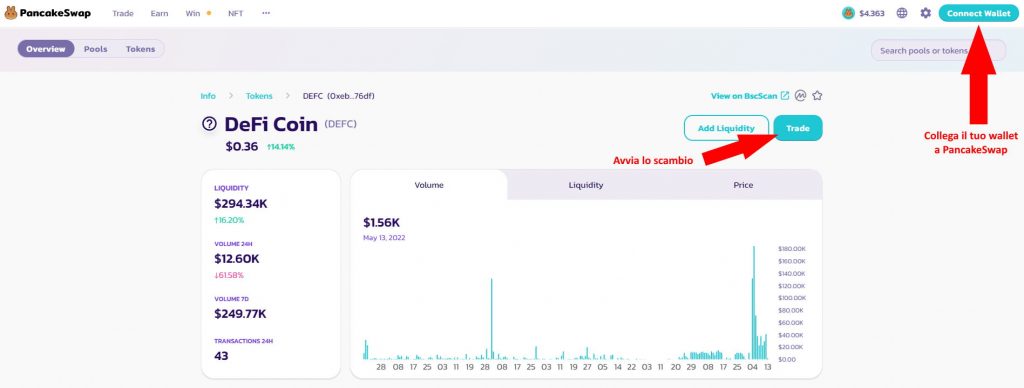Click the tallest volume bar near 04
This screenshot has height=388, width=1024.
pyautogui.click(x=754, y=302)
